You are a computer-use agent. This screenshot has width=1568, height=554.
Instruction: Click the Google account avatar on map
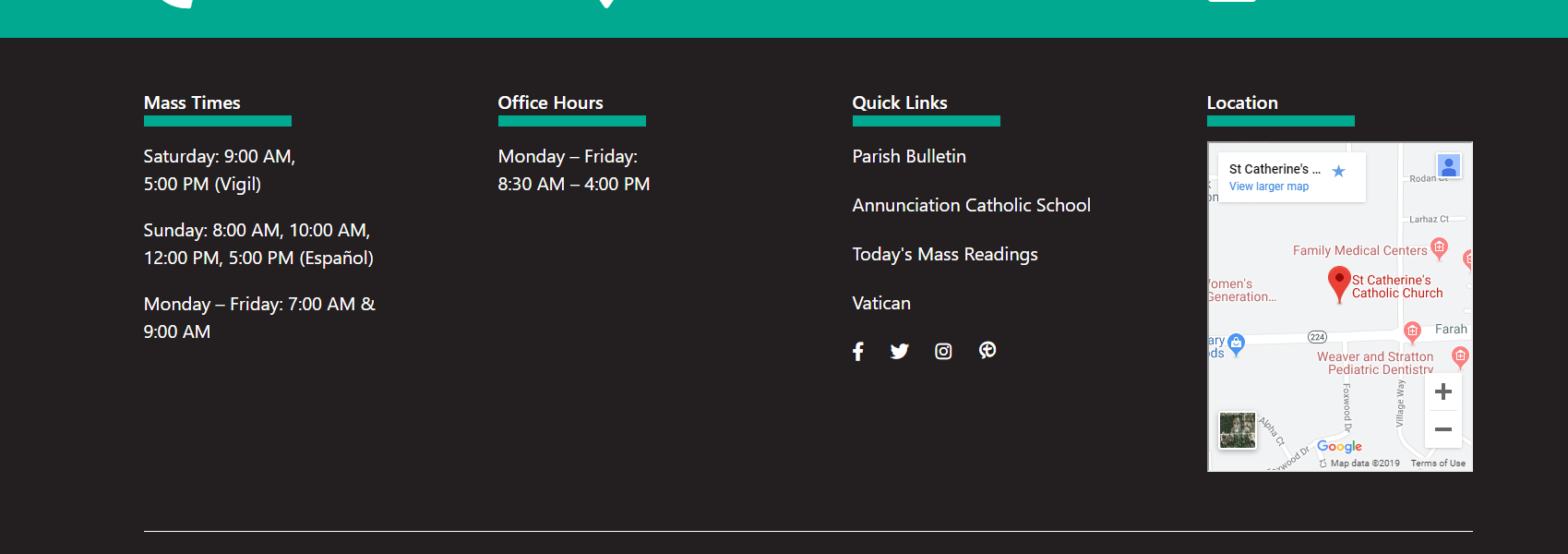[x=1449, y=166]
